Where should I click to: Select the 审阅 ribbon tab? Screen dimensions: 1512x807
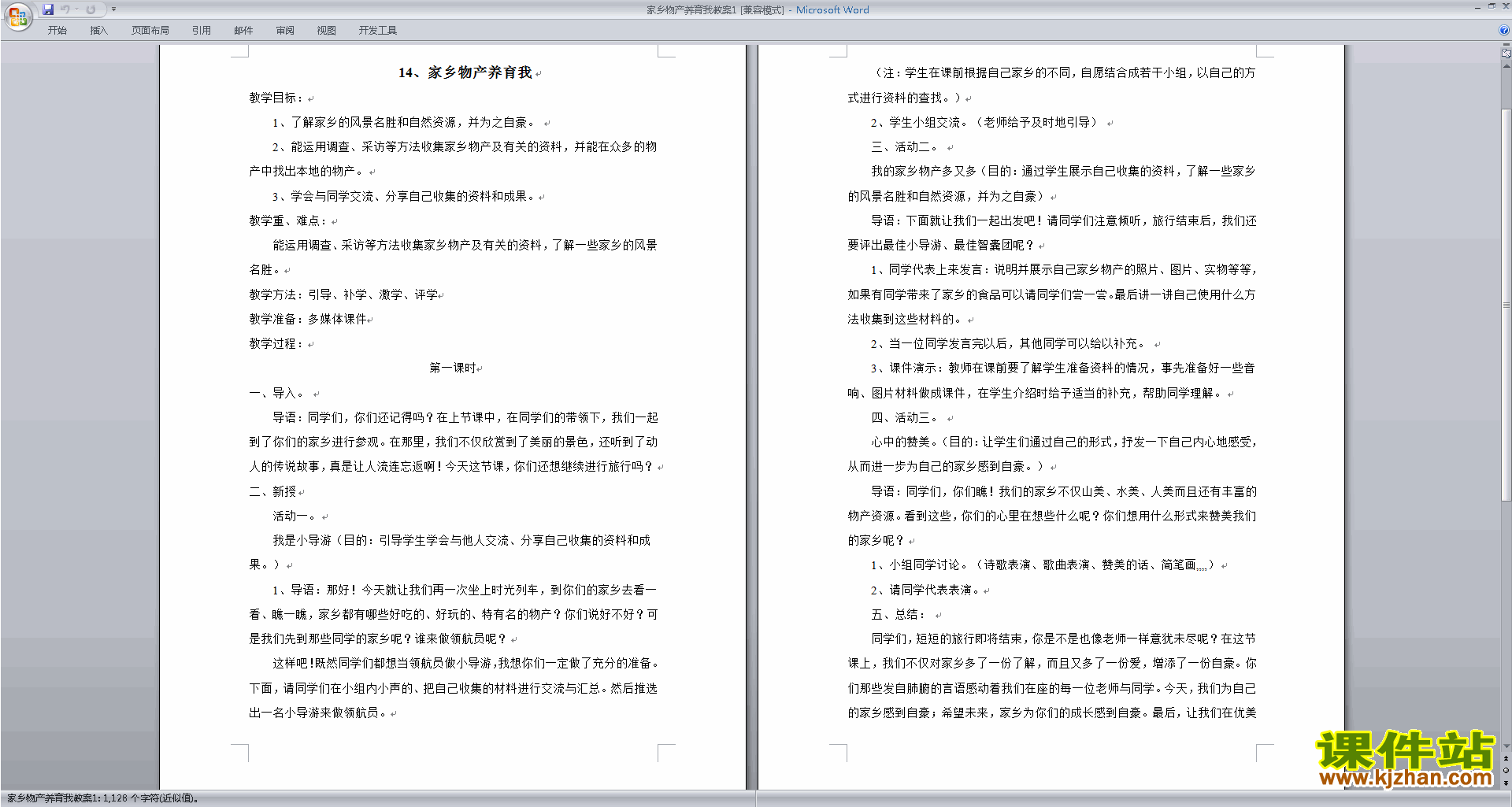[285, 31]
